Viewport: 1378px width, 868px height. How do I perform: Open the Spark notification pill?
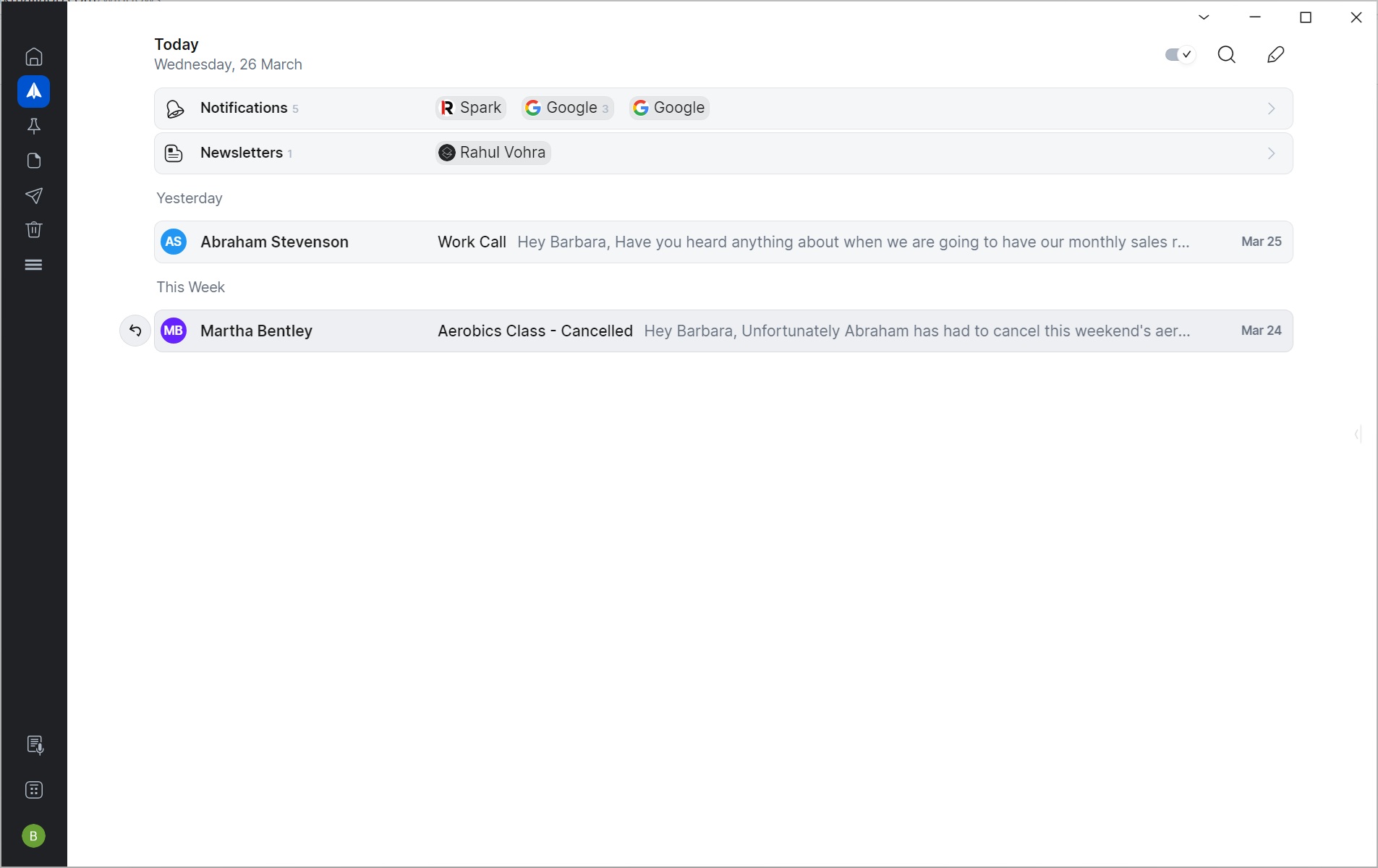tap(469, 107)
